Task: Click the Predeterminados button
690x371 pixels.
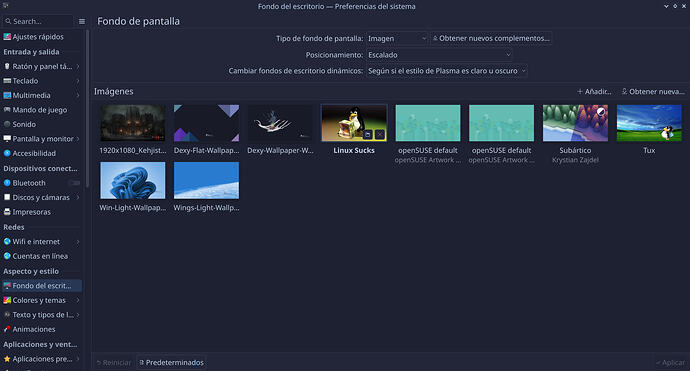Action: click(x=171, y=363)
